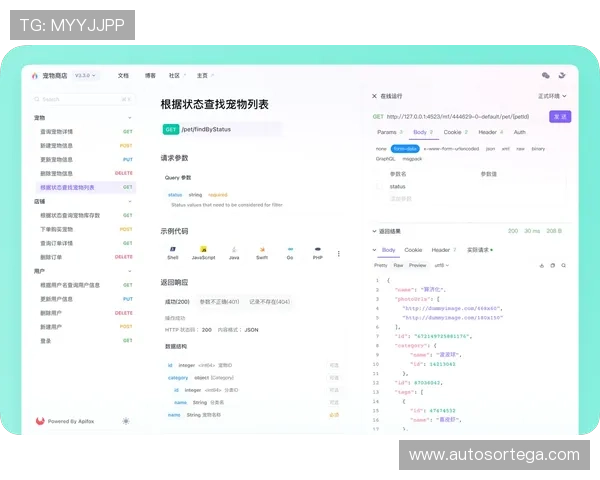This screenshot has width=600, height=480.
Task: Switch response view to Pretty
Action: pos(381,265)
